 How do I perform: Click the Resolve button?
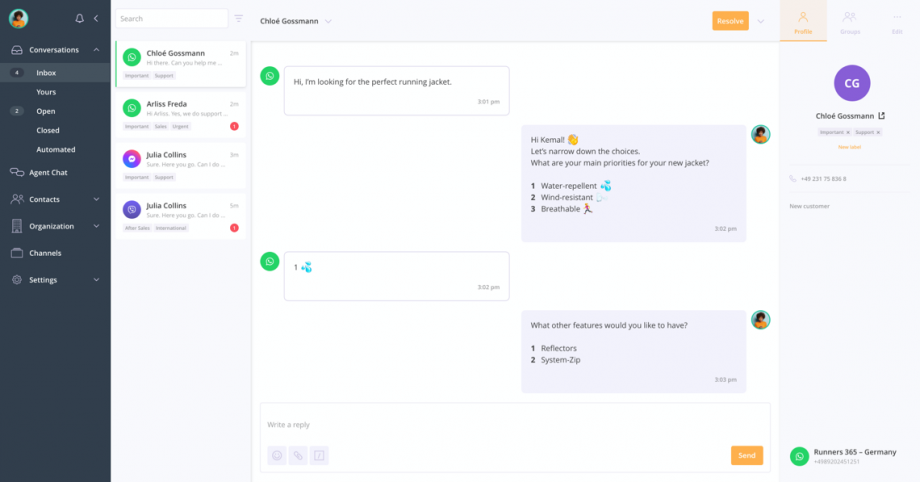point(730,21)
